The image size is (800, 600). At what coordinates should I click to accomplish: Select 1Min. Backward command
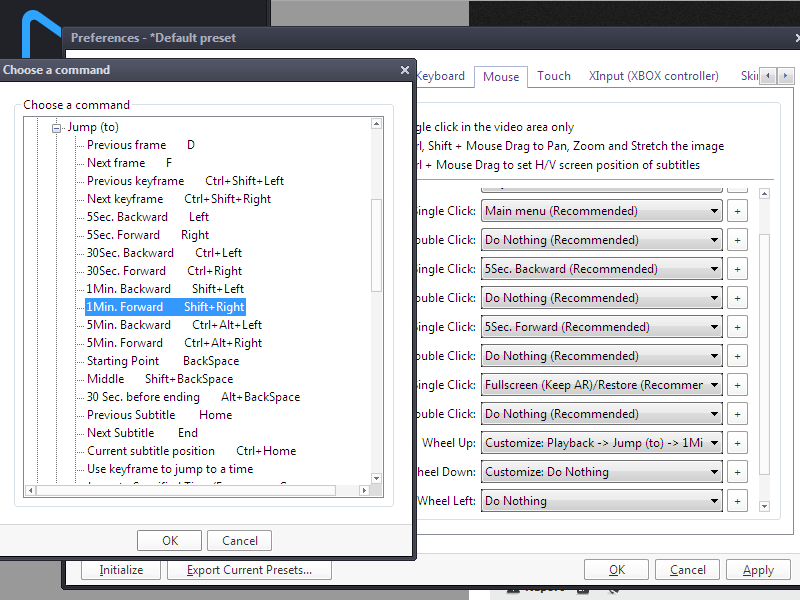point(165,289)
